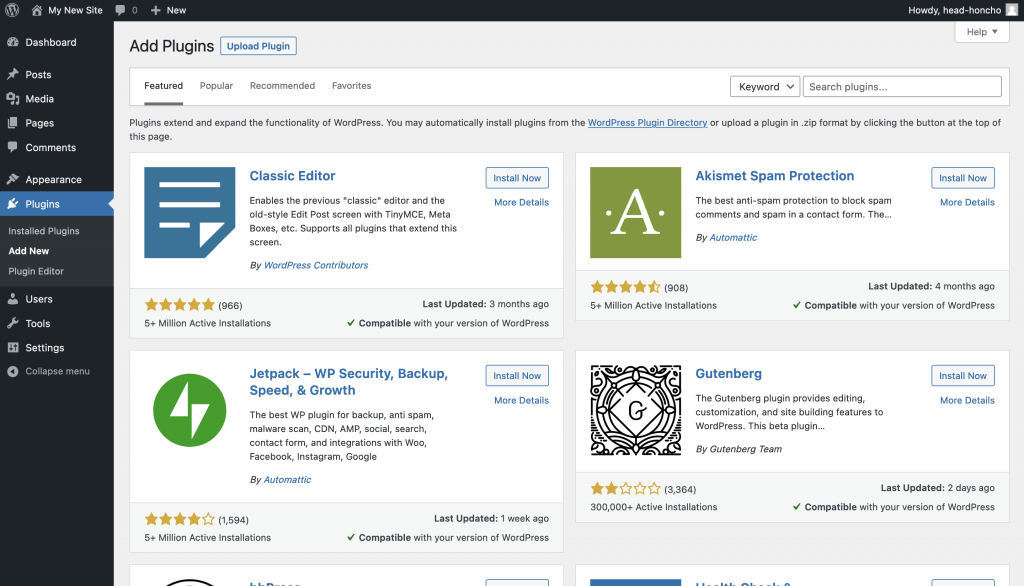This screenshot has height=586, width=1024.
Task: Open the New content menu in admin bar
Action: tap(168, 10)
